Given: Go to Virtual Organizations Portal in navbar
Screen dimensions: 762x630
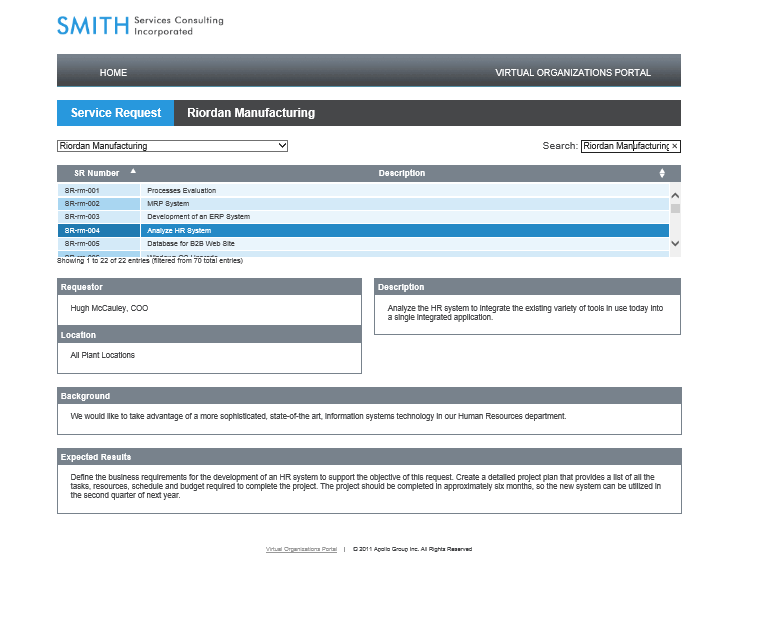Looking at the screenshot, I should point(572,72).
